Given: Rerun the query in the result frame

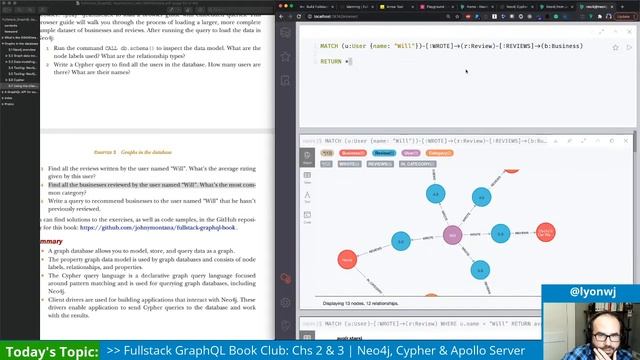Looking at the screenshot, I should (x=611, y=141).
